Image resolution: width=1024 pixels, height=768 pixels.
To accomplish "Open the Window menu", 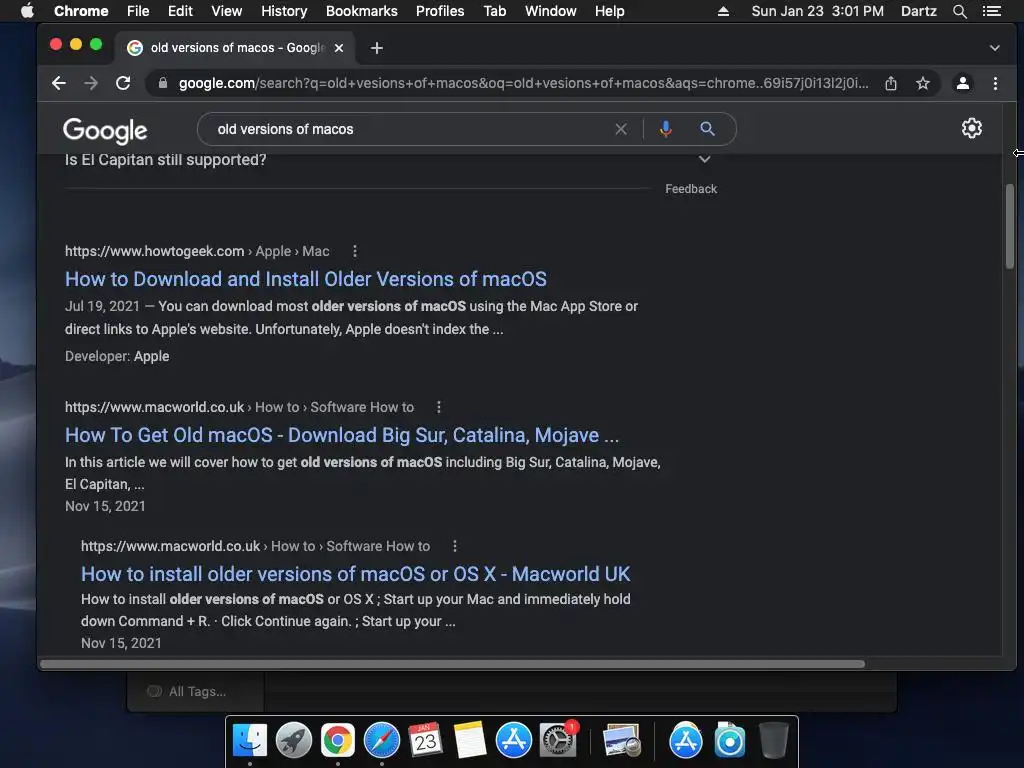I will click(551, 11).
